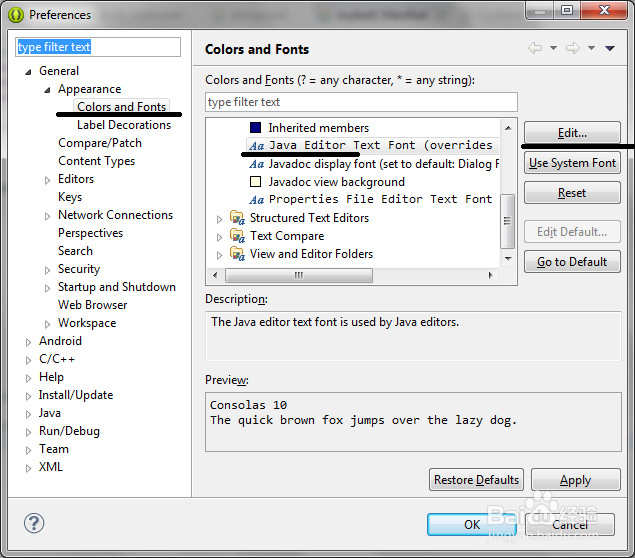635x558 pixels.
Task: Open the back history dropdown arrow
Action: coord(553,48)
